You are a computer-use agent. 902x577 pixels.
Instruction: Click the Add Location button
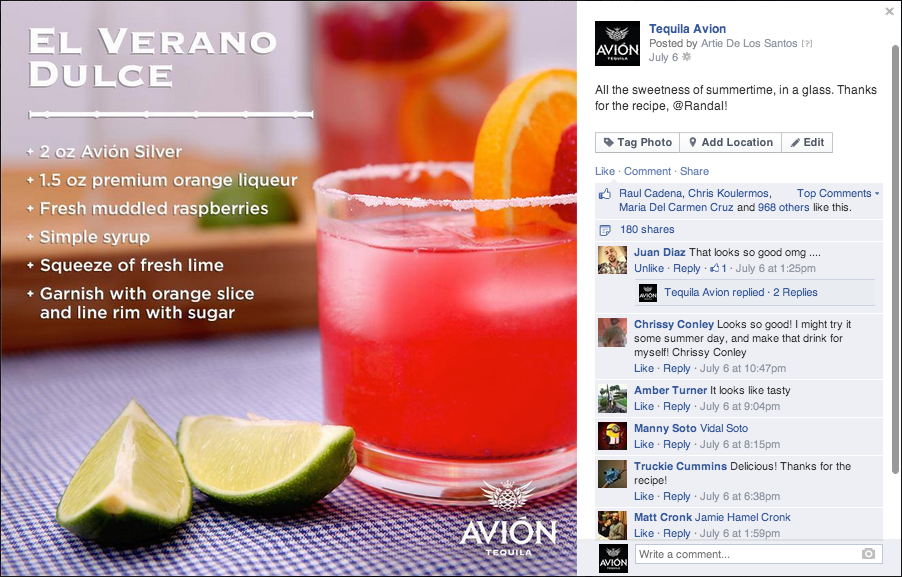[731, 143]
